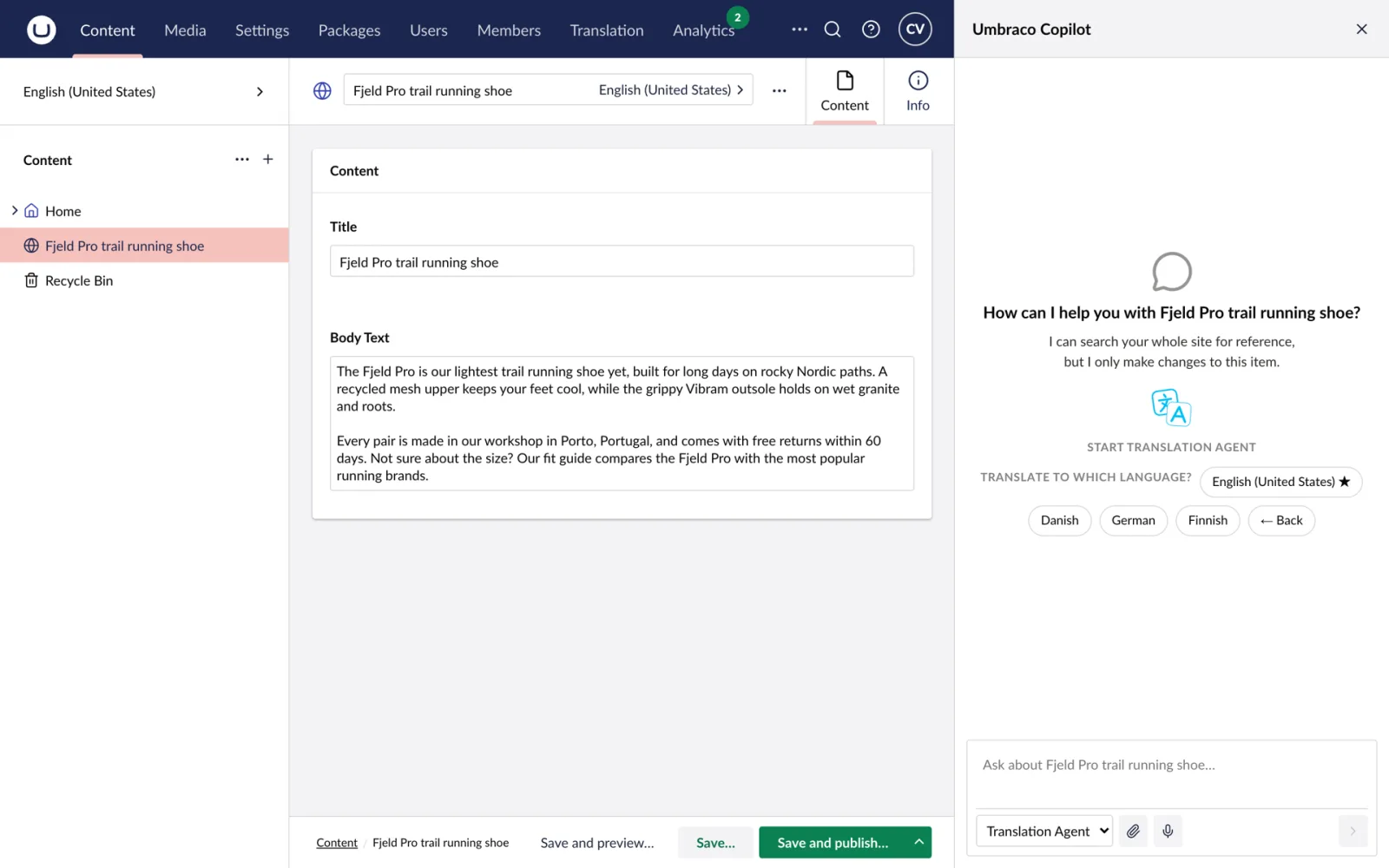Click the Save... button
This screenshot has height=868, width=1389.
pos(715,842)
